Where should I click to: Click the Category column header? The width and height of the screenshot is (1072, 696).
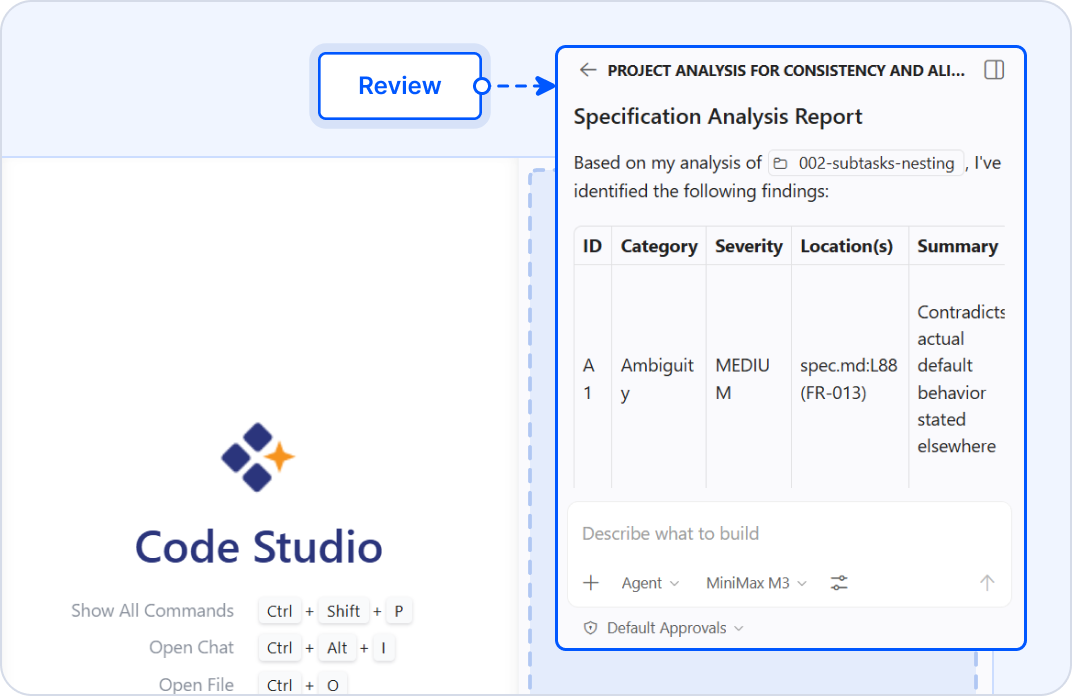point(659,246)
